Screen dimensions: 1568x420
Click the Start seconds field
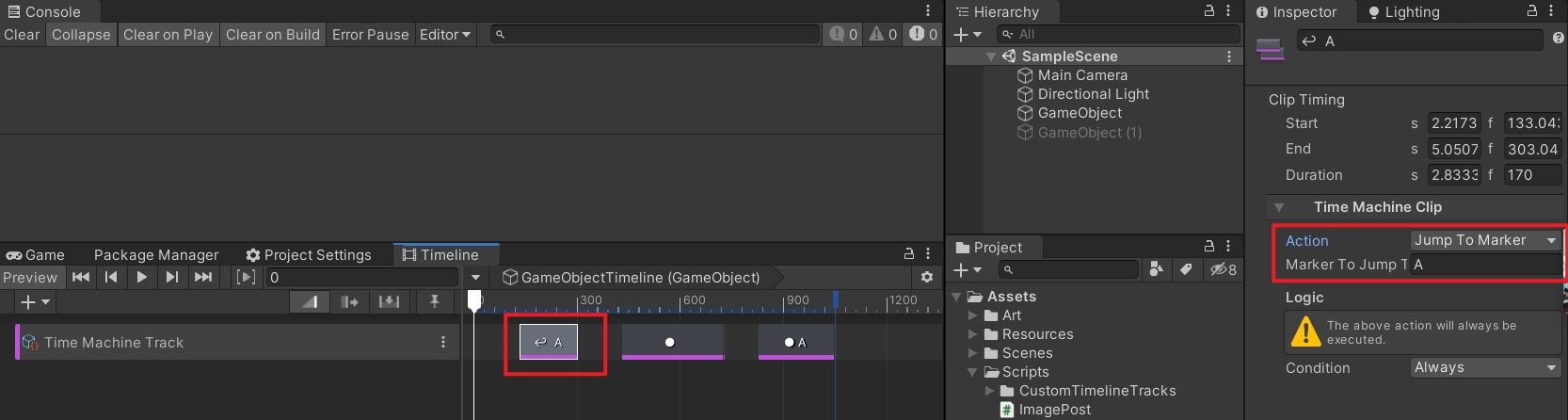[x=1454, y=123]
